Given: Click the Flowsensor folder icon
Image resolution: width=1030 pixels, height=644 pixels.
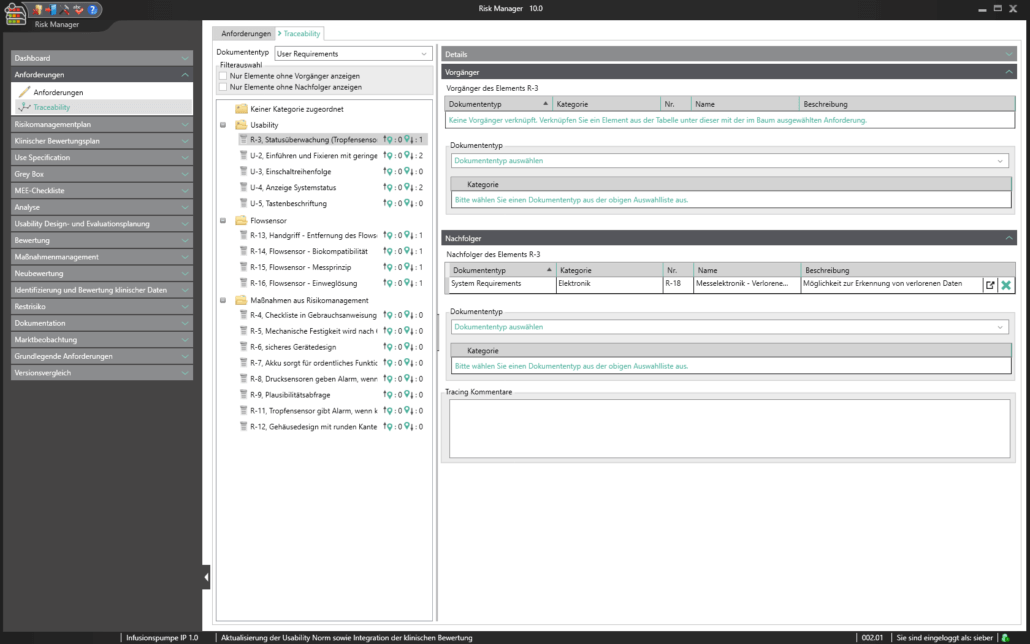Looking at the screenshot, I should (241, 220).
